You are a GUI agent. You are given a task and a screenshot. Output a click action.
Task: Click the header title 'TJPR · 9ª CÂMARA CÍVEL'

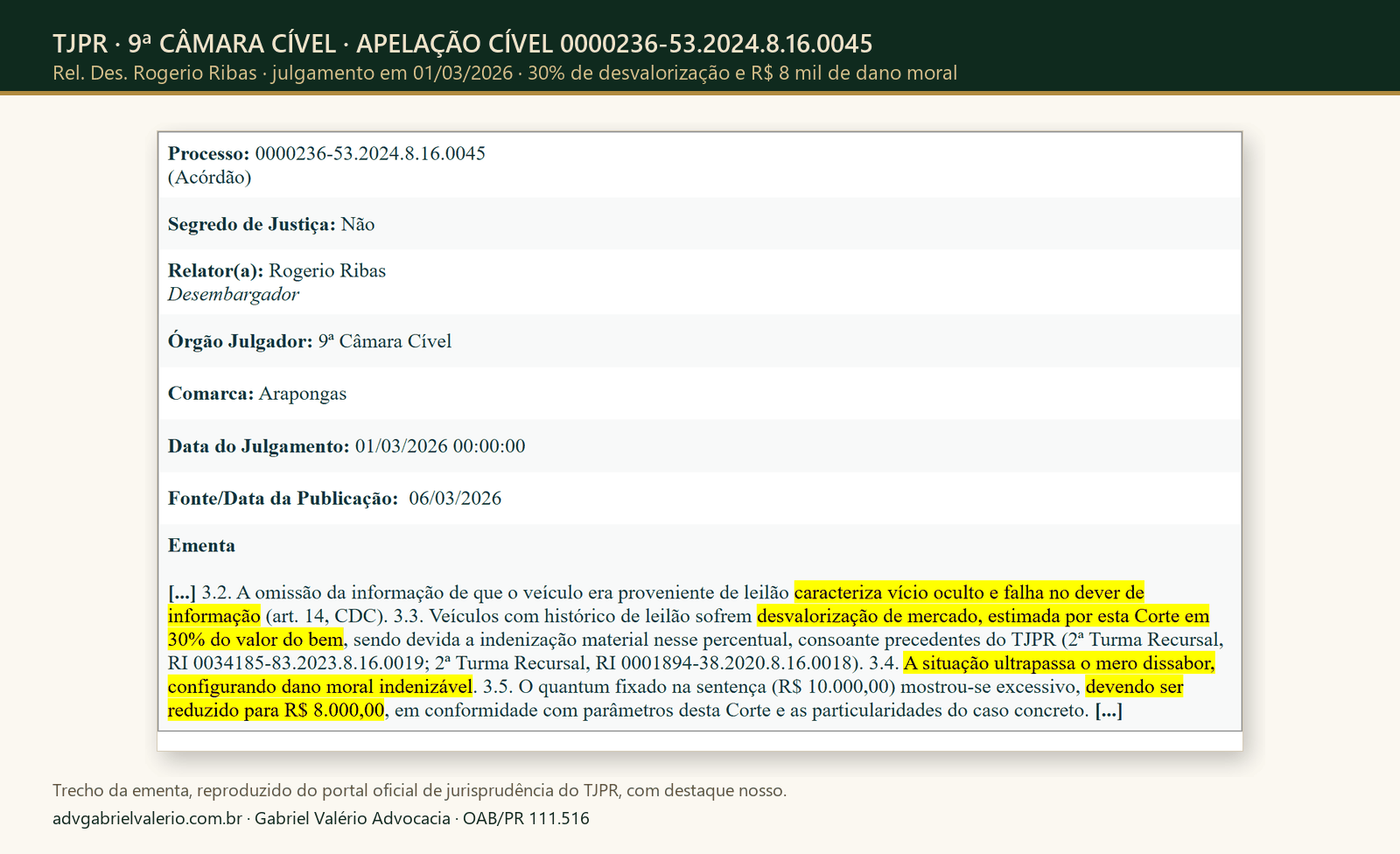[194, 44]
